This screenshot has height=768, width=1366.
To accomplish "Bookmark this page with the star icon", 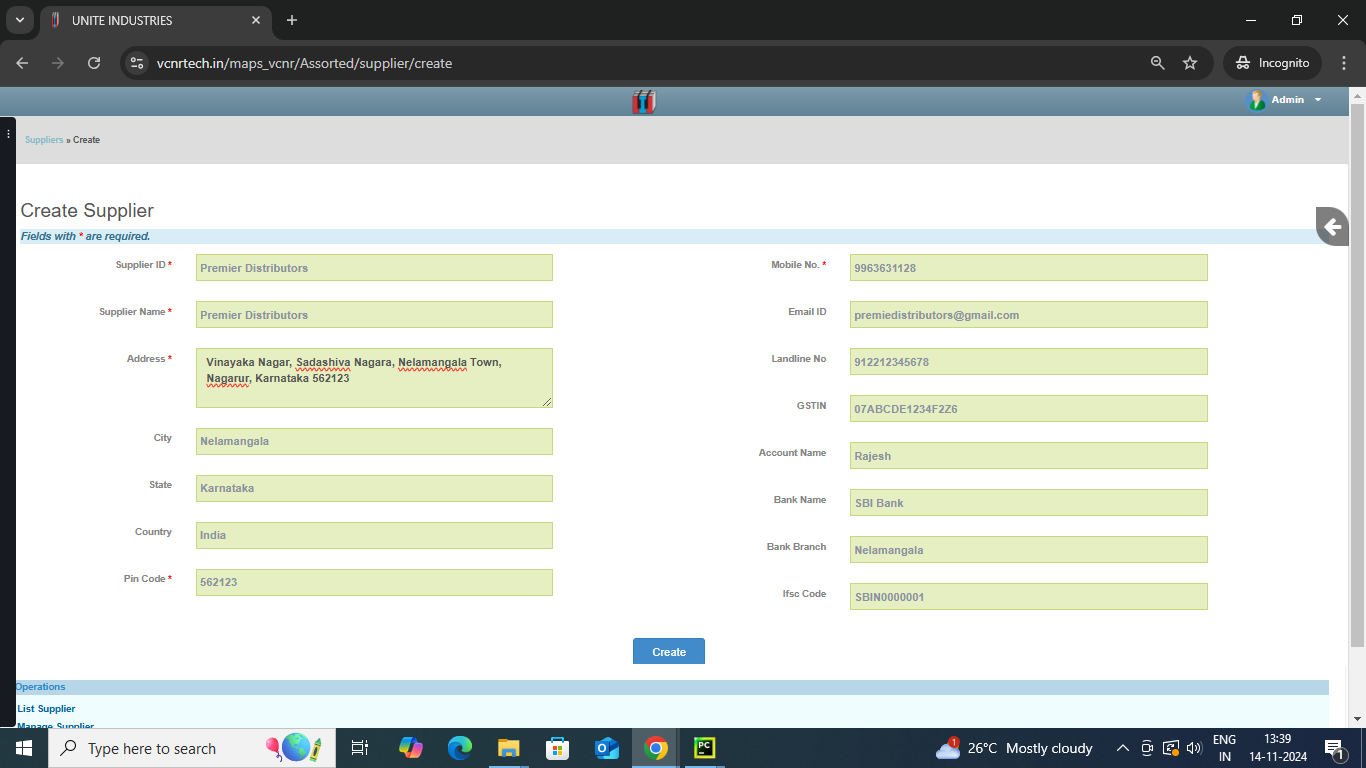I will point(1190,63).
